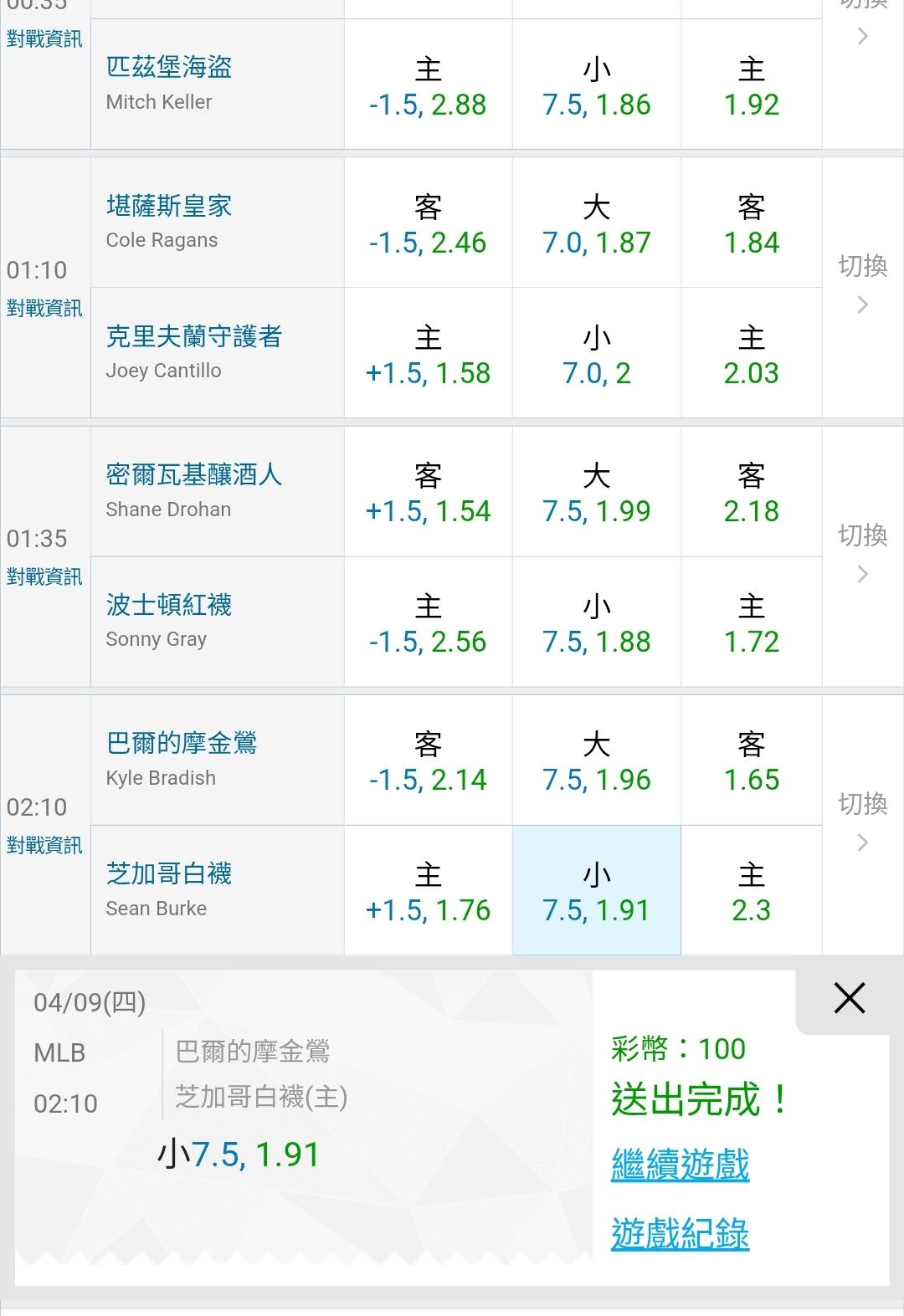
Task: Select 客 -1.5, 2.46 for 堪薩斯皇家
Action: click(x=428, y=223)
